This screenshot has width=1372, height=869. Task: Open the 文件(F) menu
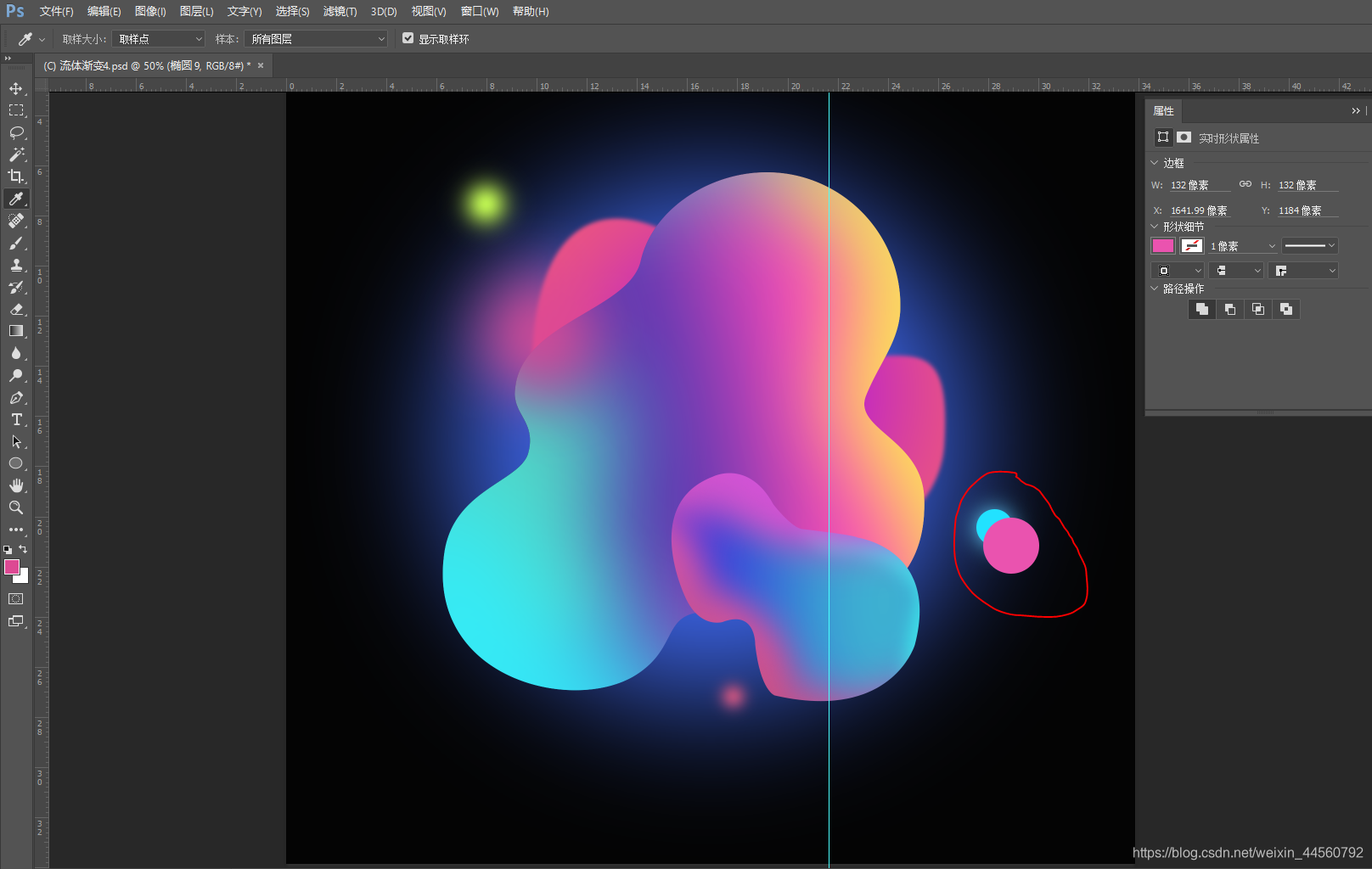pos(56,11)
